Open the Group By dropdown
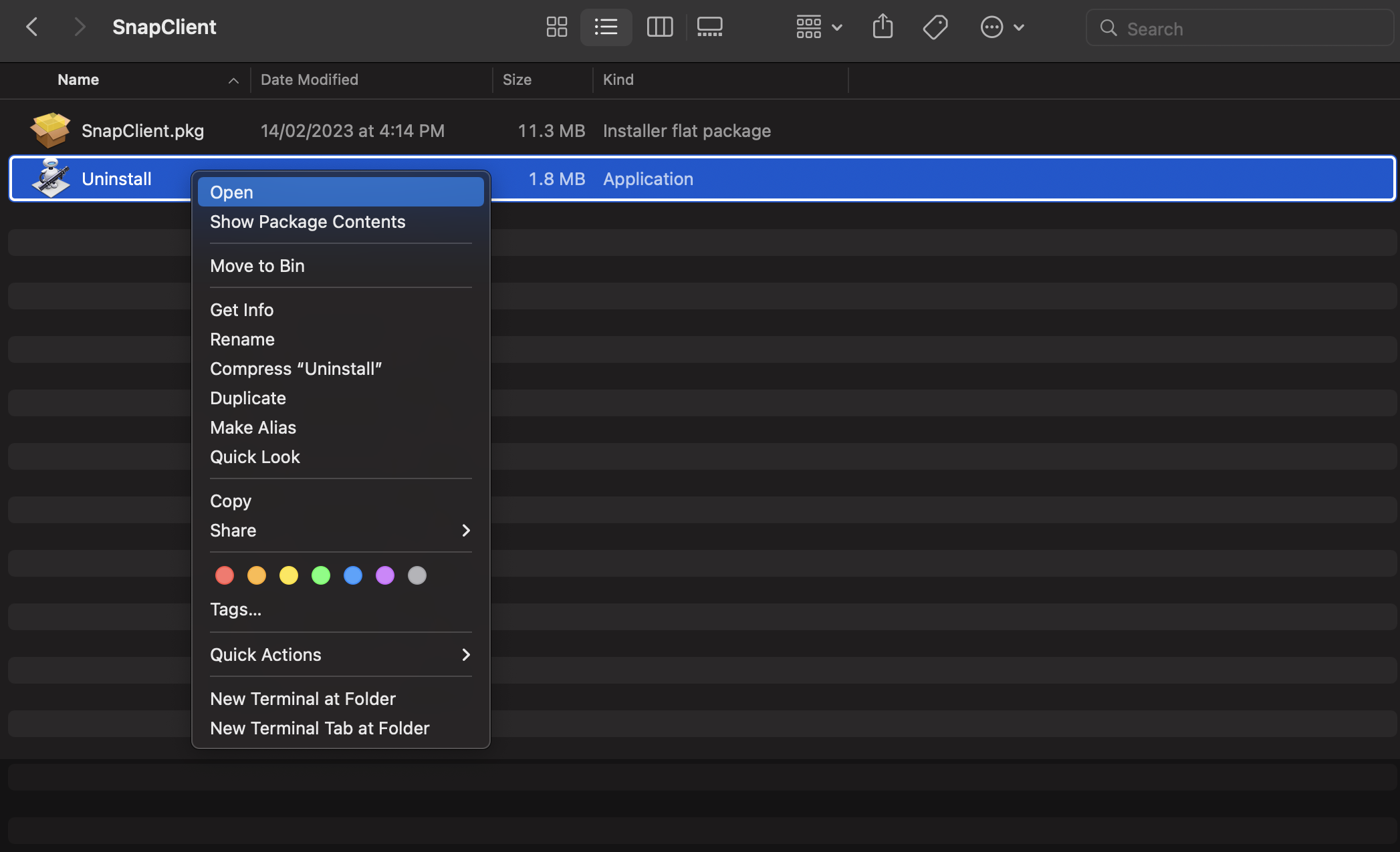This screenshot has height=852, width=1400. pyautogui.click(x=817, y=27)
